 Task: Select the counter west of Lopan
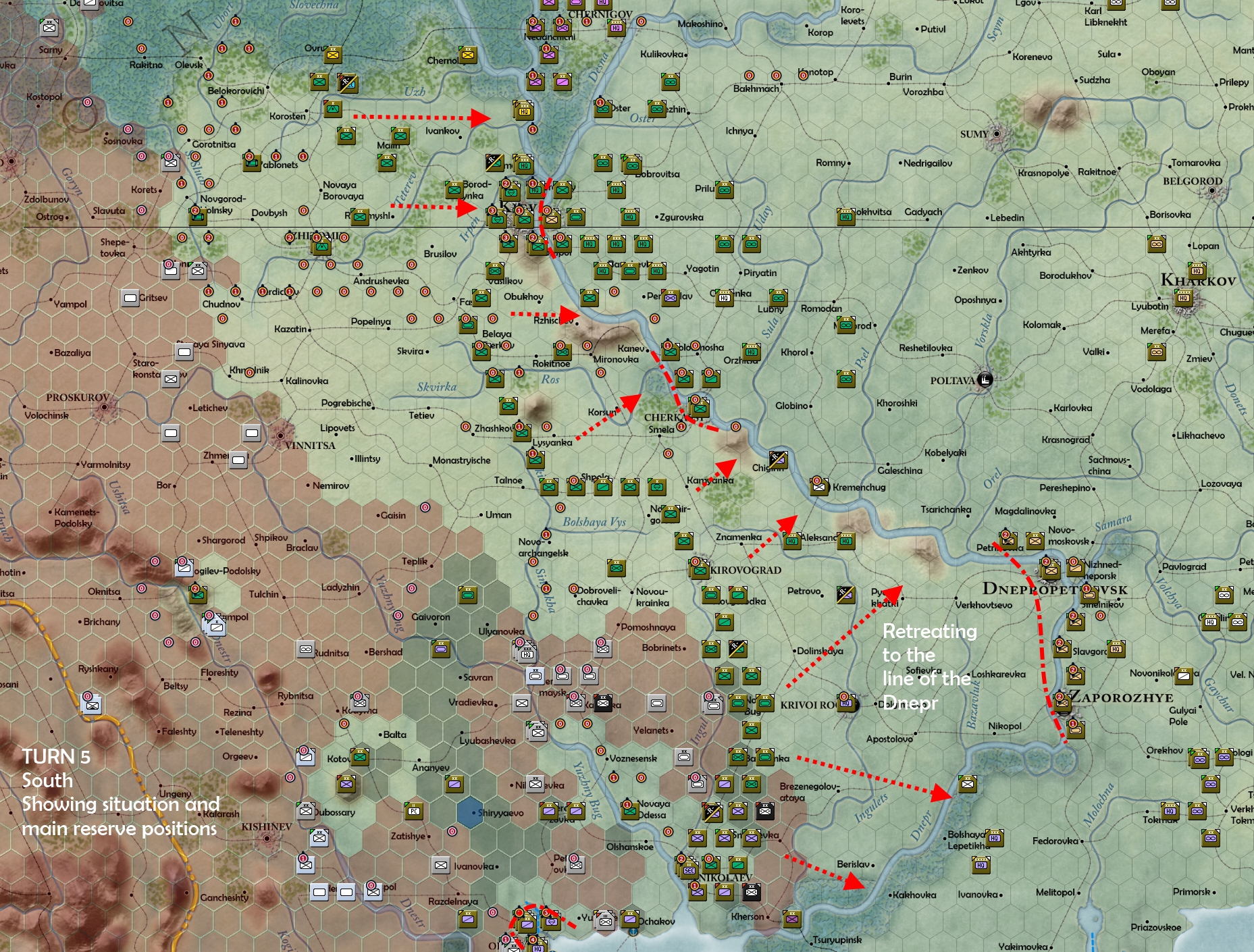[1157, 244]
